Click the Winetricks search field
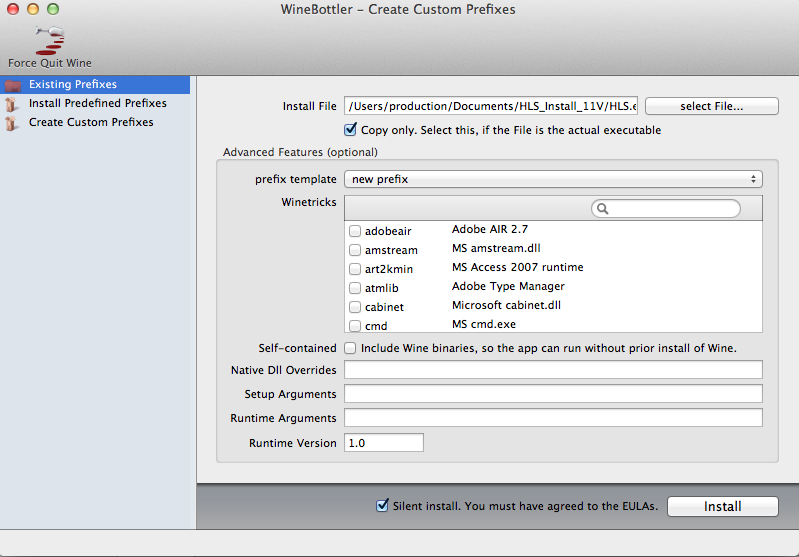Screen dimensions: 799x557 pyautogui.click(x=665, y=208)
